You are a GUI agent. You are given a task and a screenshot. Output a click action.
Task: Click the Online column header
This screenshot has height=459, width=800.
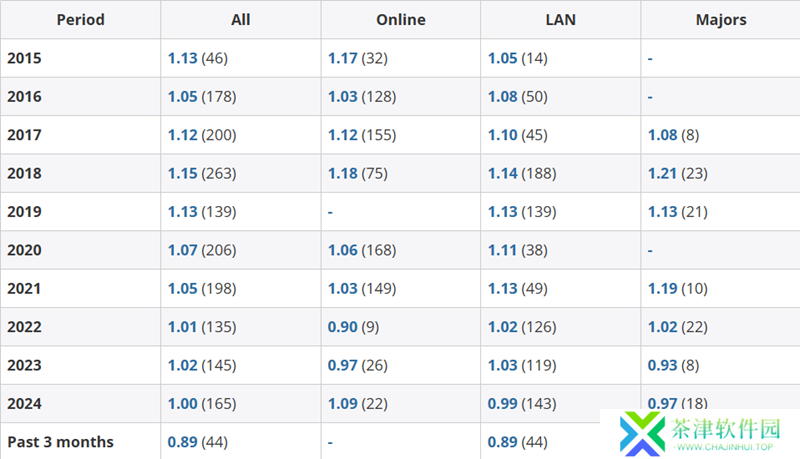click(400, 20)
